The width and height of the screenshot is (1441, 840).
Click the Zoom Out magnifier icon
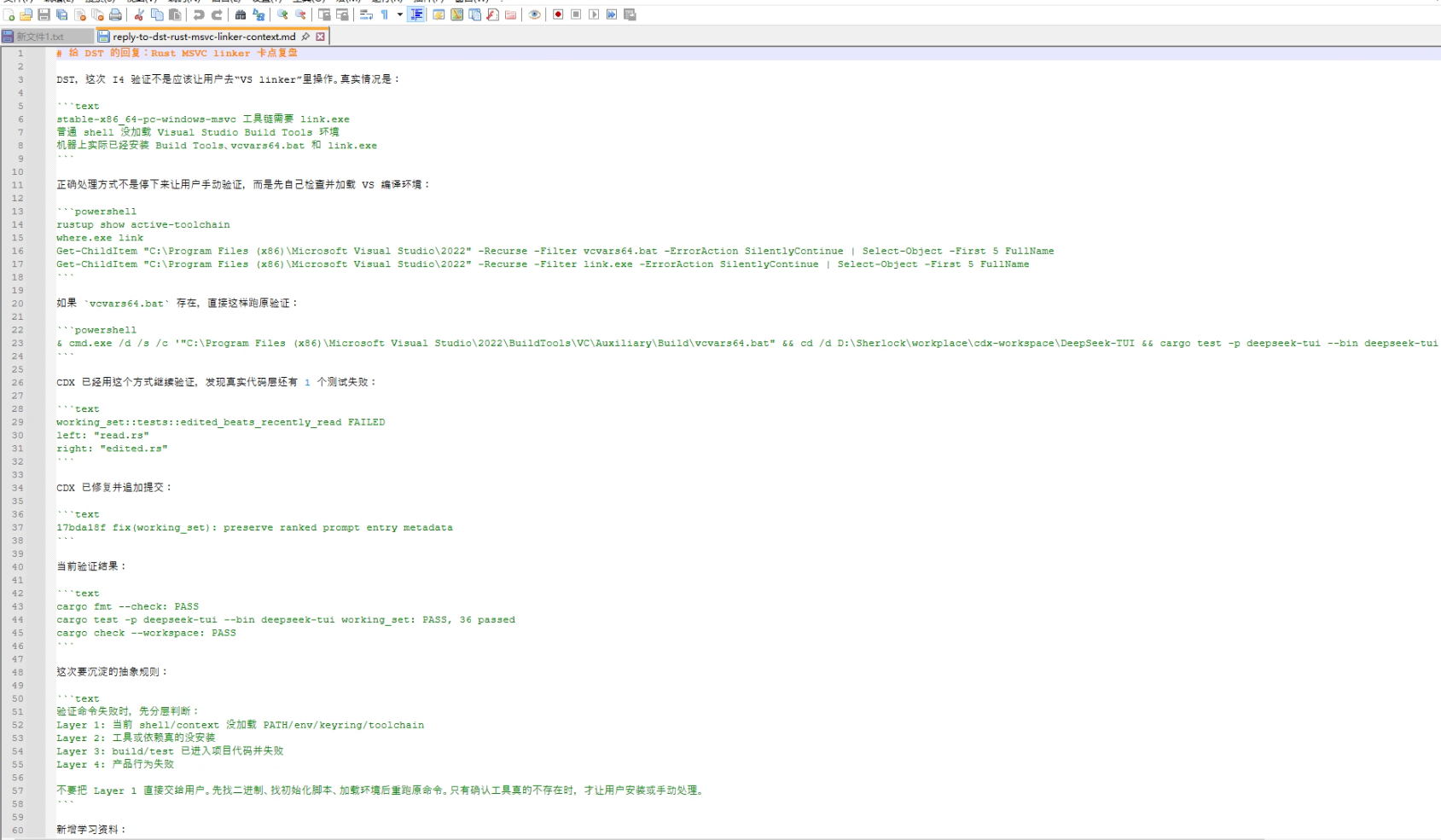point(300,14)
